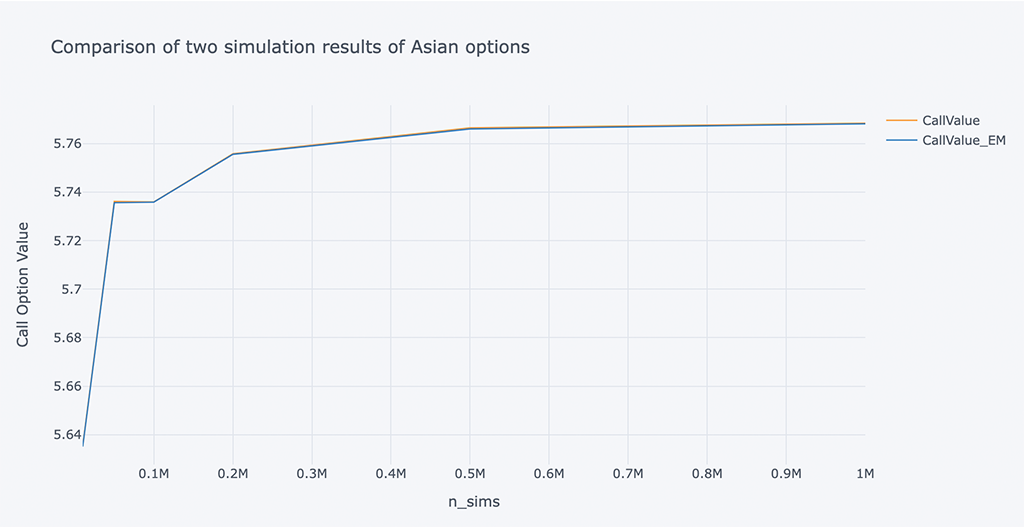Click the line's data point at 0.1M
1024x527 pixels.
154,202
